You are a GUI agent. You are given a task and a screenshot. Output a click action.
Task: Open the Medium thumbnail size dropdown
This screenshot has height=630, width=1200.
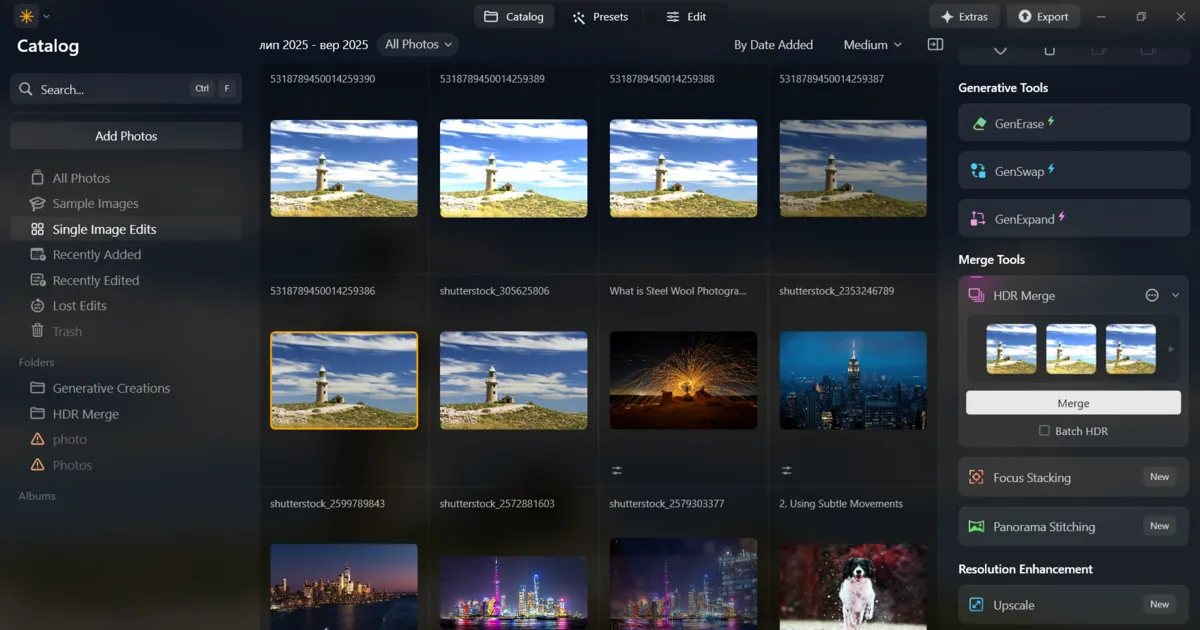coord(870,44)
